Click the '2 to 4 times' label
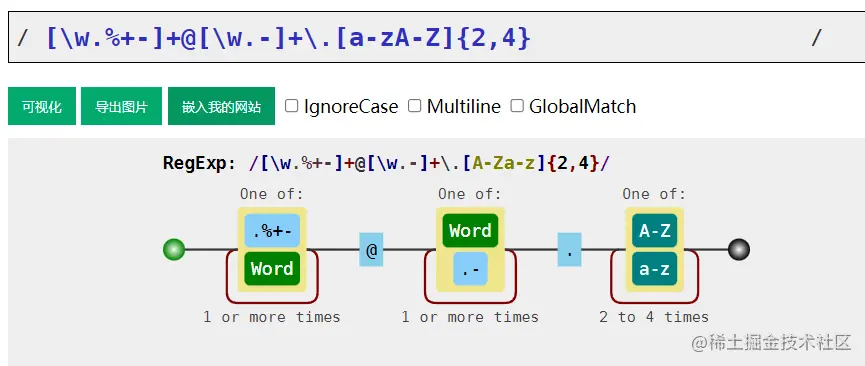Image resolution: width=865 pixels, height=366 pixels. (x=654, y=317)
